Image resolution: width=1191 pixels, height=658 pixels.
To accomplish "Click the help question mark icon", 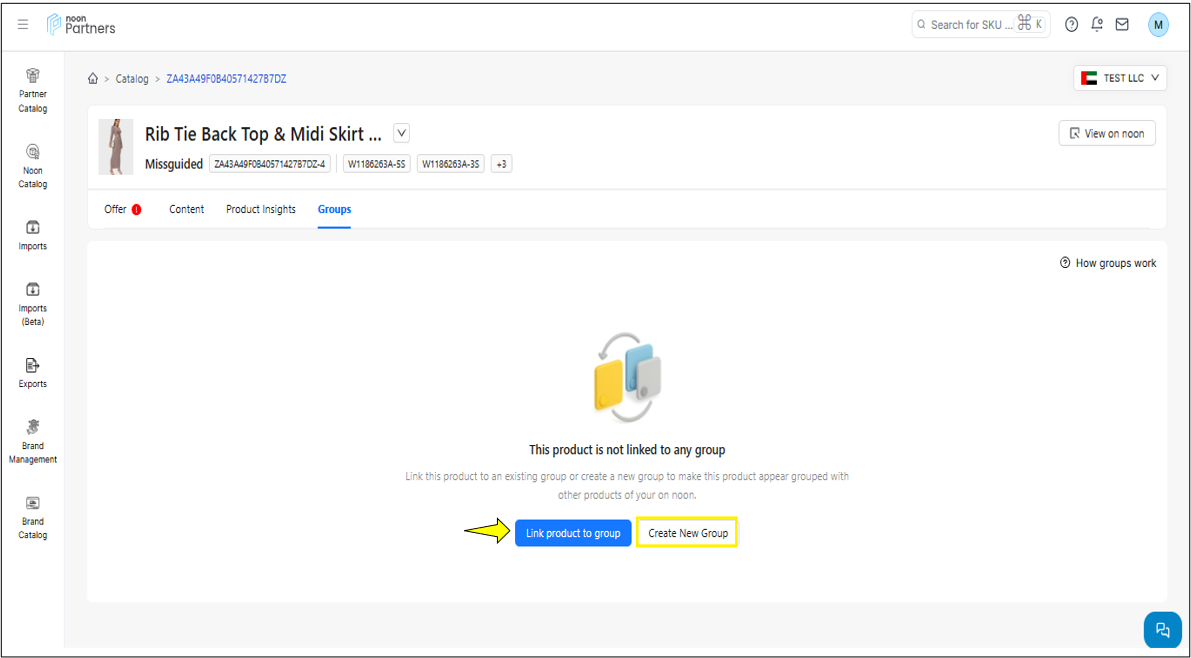I will pyautogui.click(x=1071, y=25).
